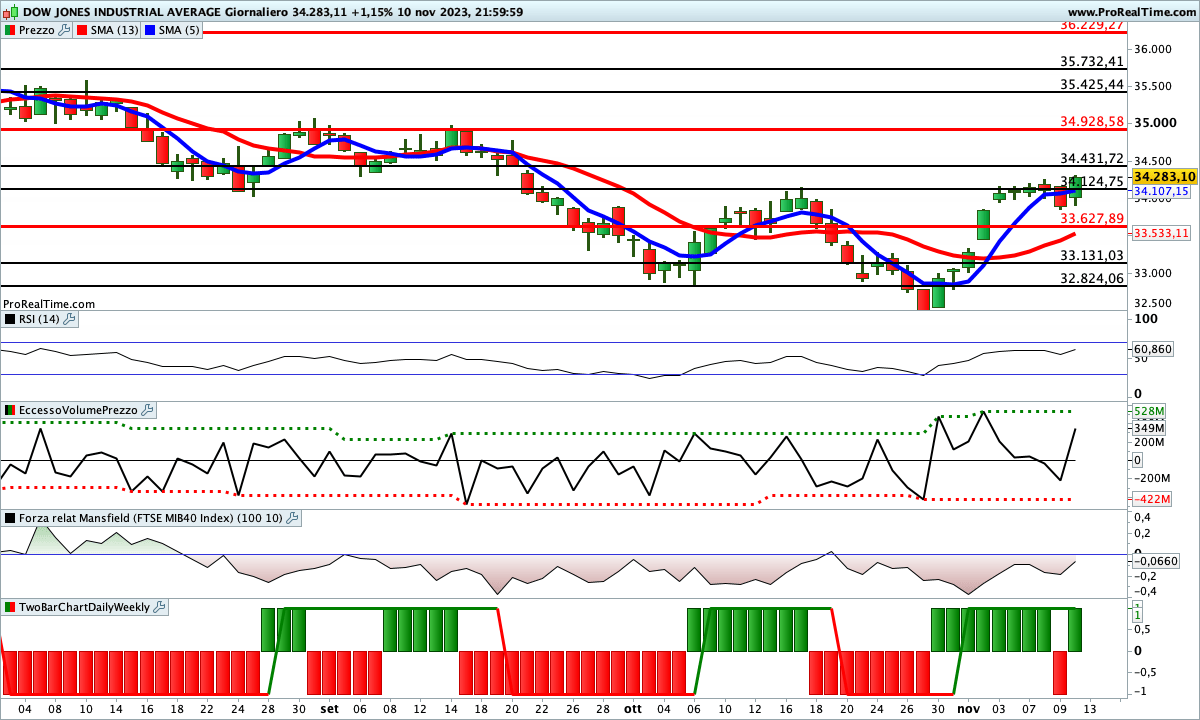Image resolution: width=1200 pixels, height=720 pixels.
Task: Click the black RSI color swatch
Action: click(9, 319)
